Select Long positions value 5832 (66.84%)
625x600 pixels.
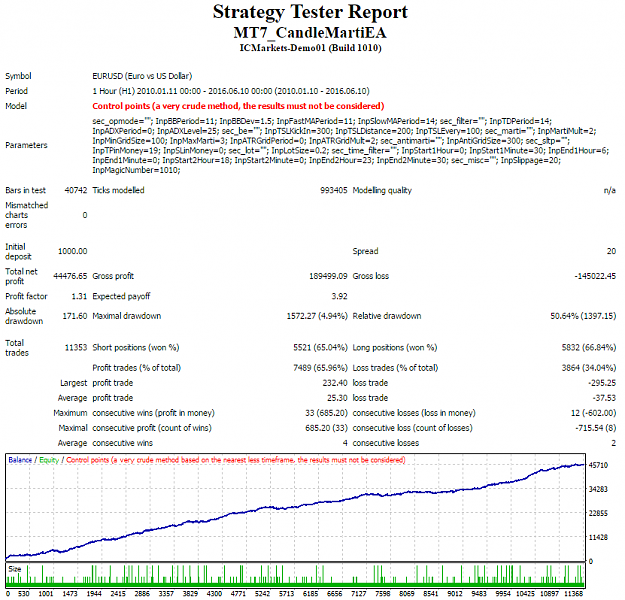tap(589, 348)
